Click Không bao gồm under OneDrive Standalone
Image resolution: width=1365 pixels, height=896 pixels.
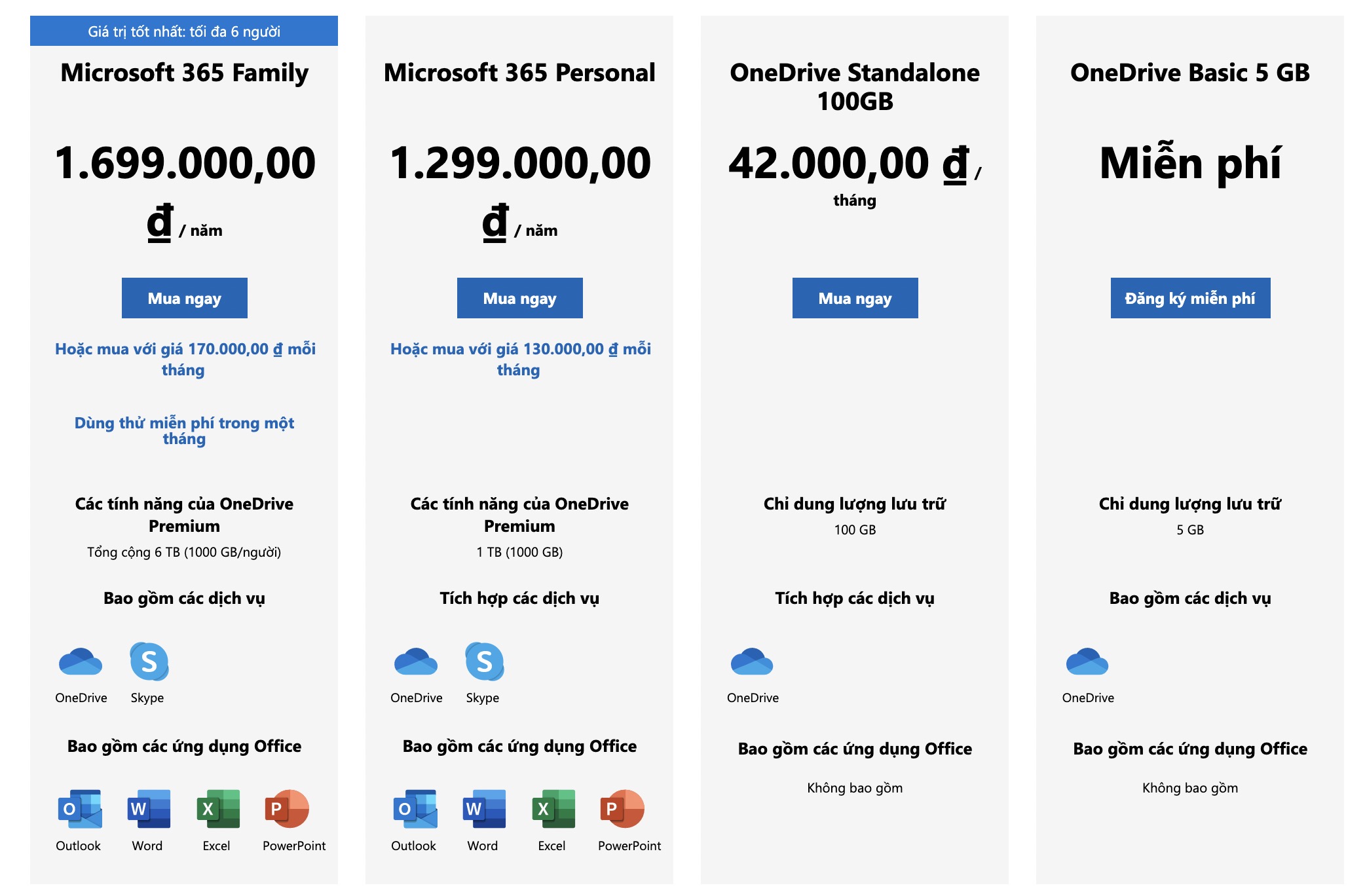855,788
